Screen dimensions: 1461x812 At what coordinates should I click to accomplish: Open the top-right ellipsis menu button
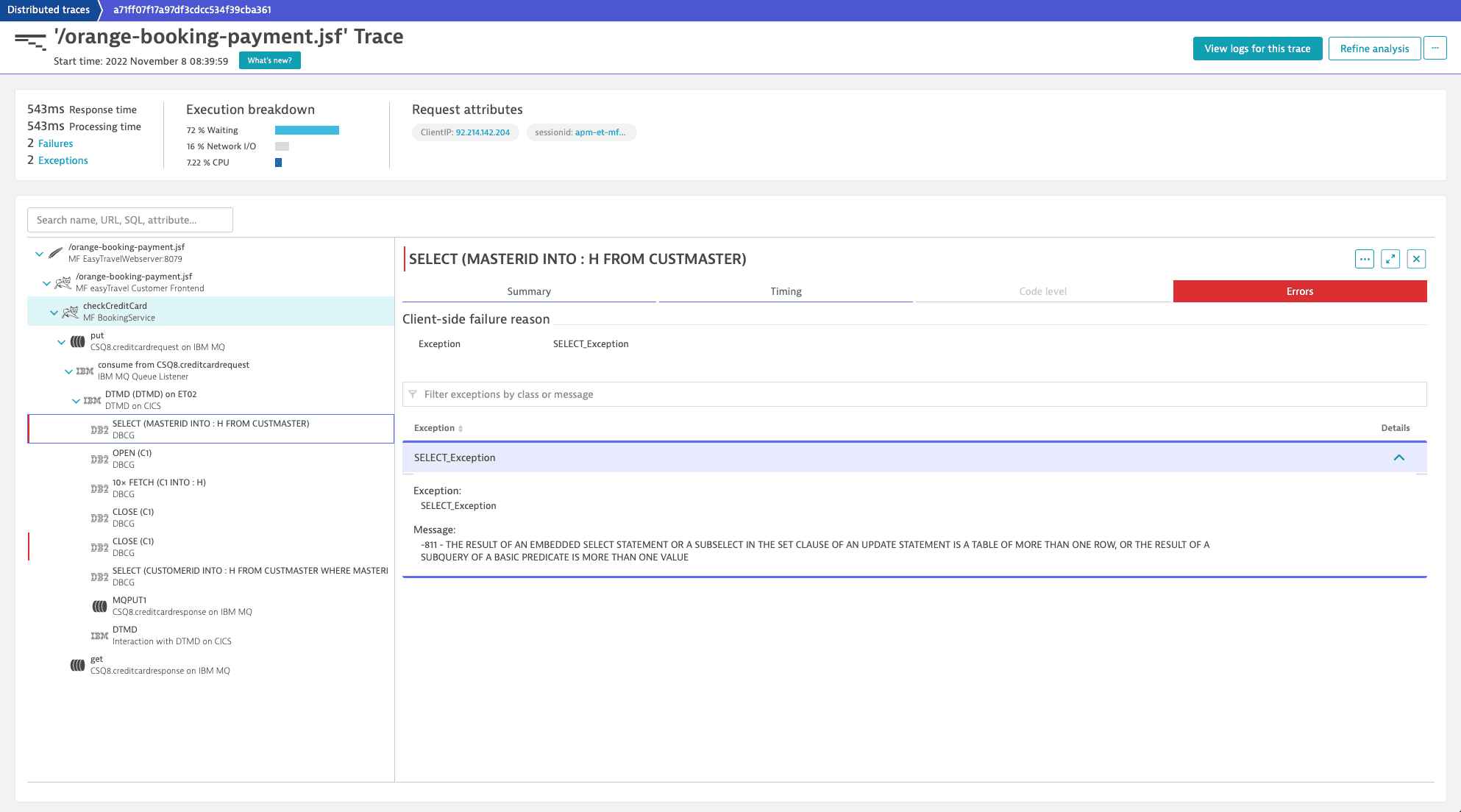1435,48
